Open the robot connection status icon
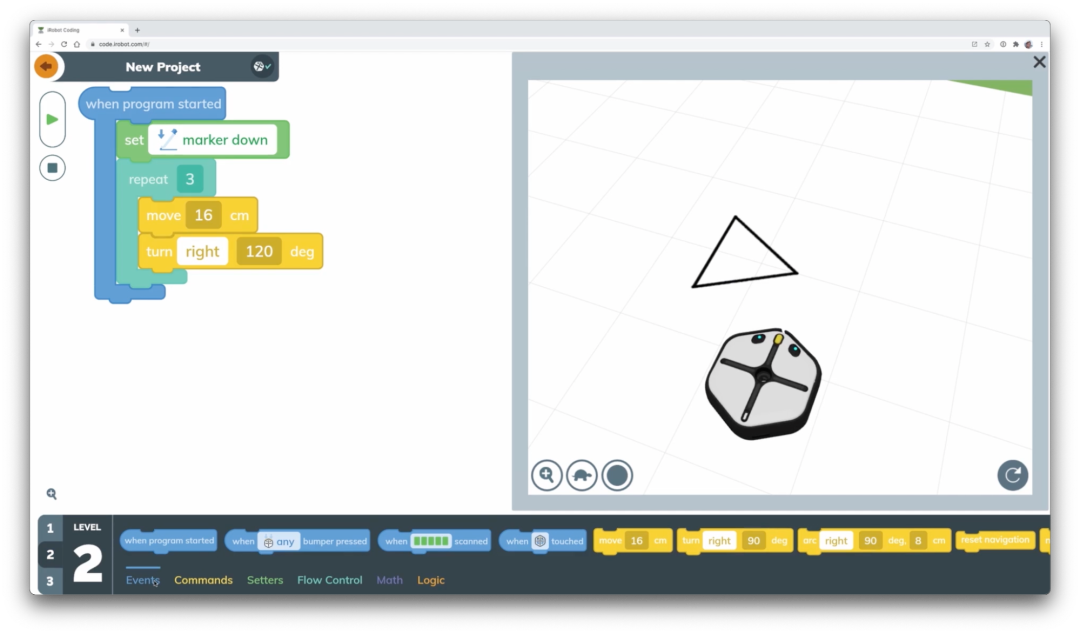 261,66
